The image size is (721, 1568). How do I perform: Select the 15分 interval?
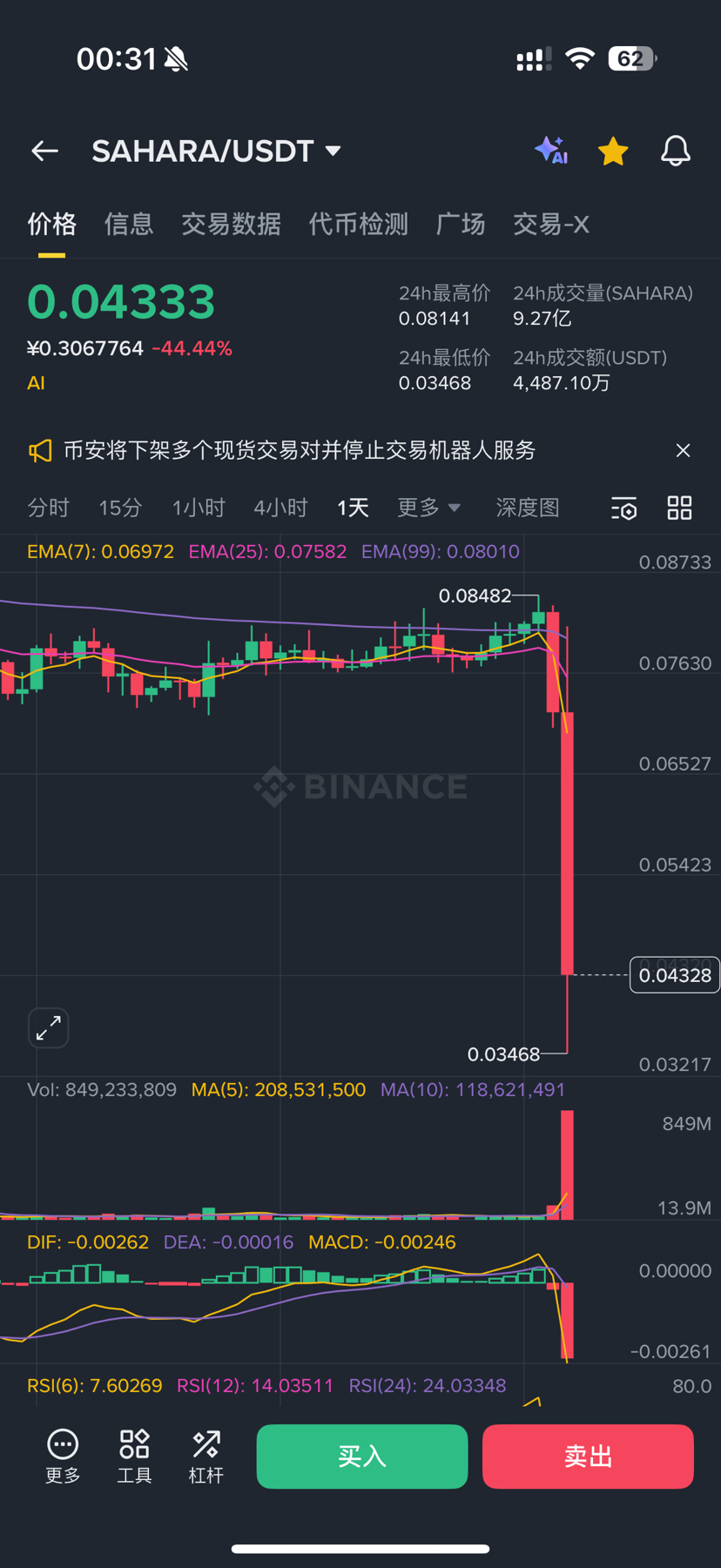120,508
